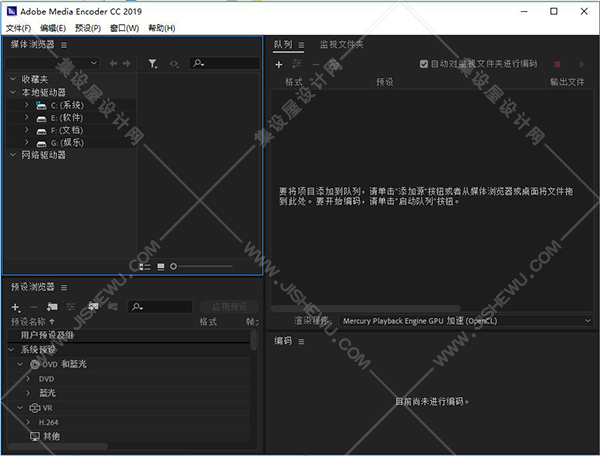The height and width of the screenshot is (456, 600).
Task: Open the 编码 panel menu icon
Action: click(x=301, y=342)
